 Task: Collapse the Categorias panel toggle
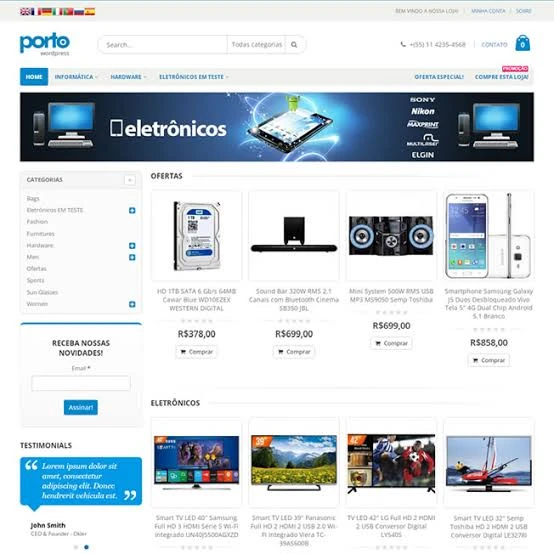(130, 180)
